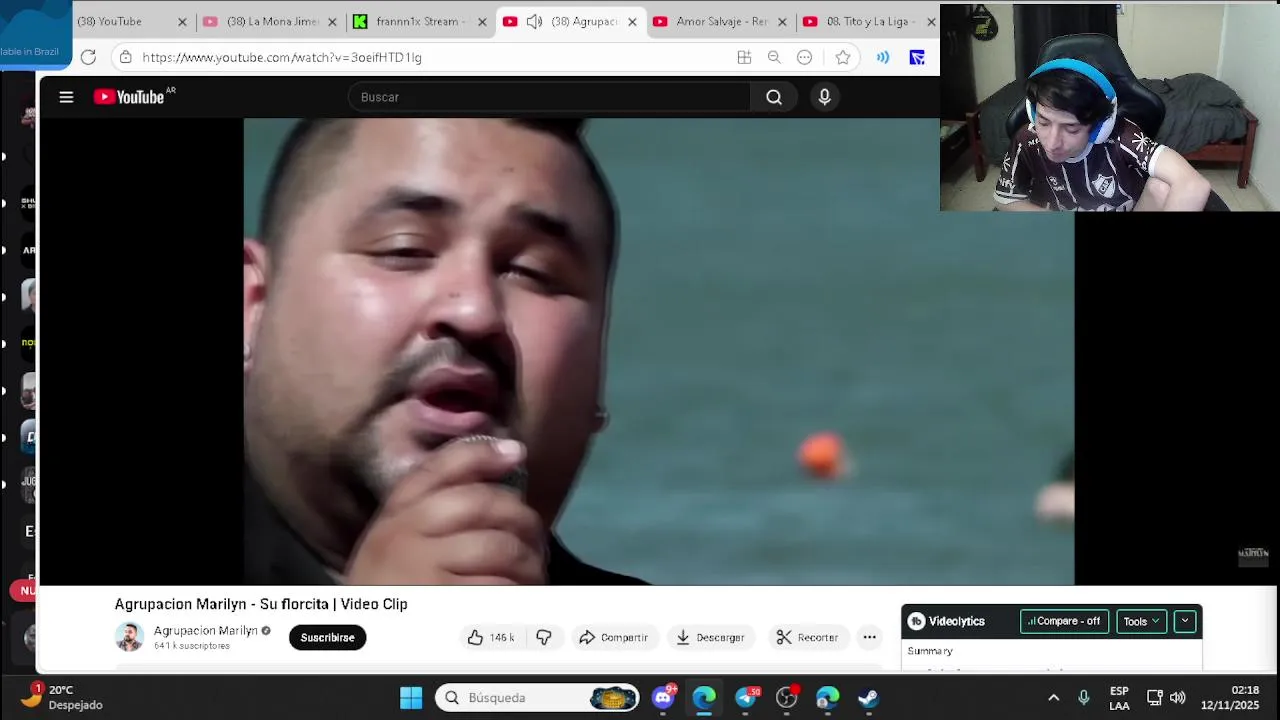The height and width of the screenshot is (720, 1280).
Task: Close the Amor Salvaje tab
Action: click(782, 21)
